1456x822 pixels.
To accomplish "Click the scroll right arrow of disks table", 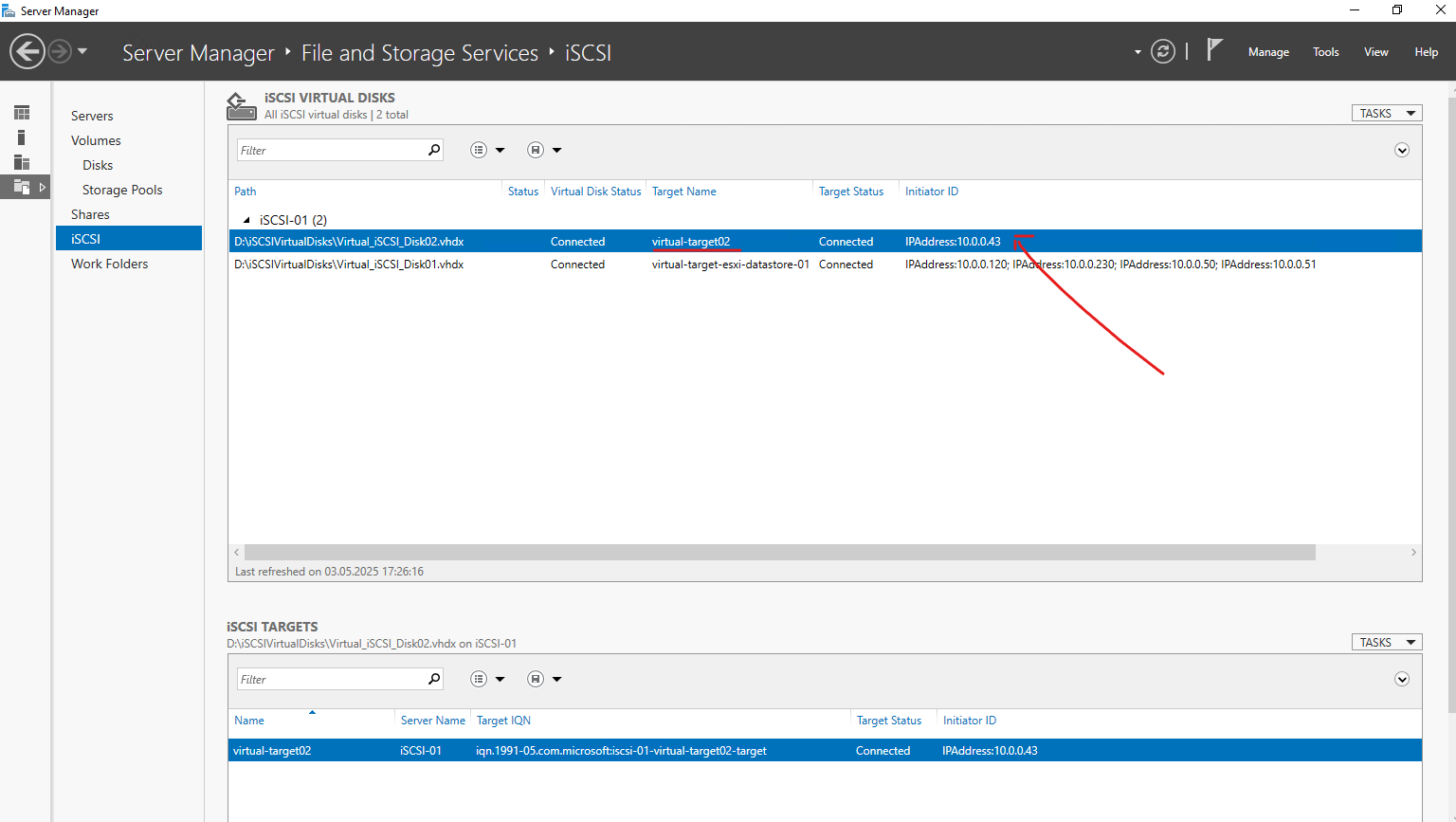I will (1413, 552).
